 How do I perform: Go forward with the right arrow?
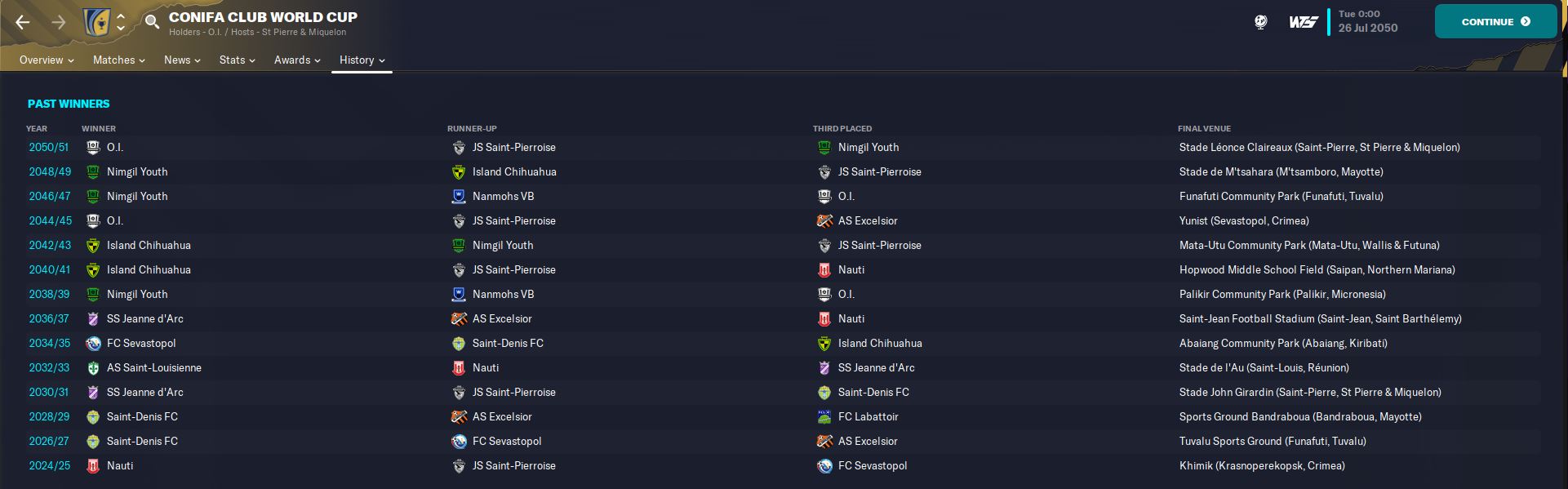(x=59, y=22)
